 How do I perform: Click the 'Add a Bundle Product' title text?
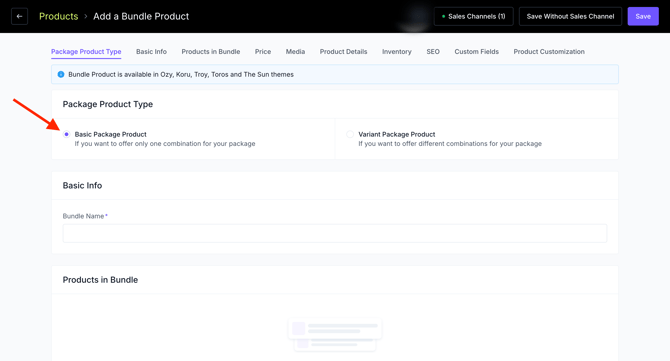141,16
